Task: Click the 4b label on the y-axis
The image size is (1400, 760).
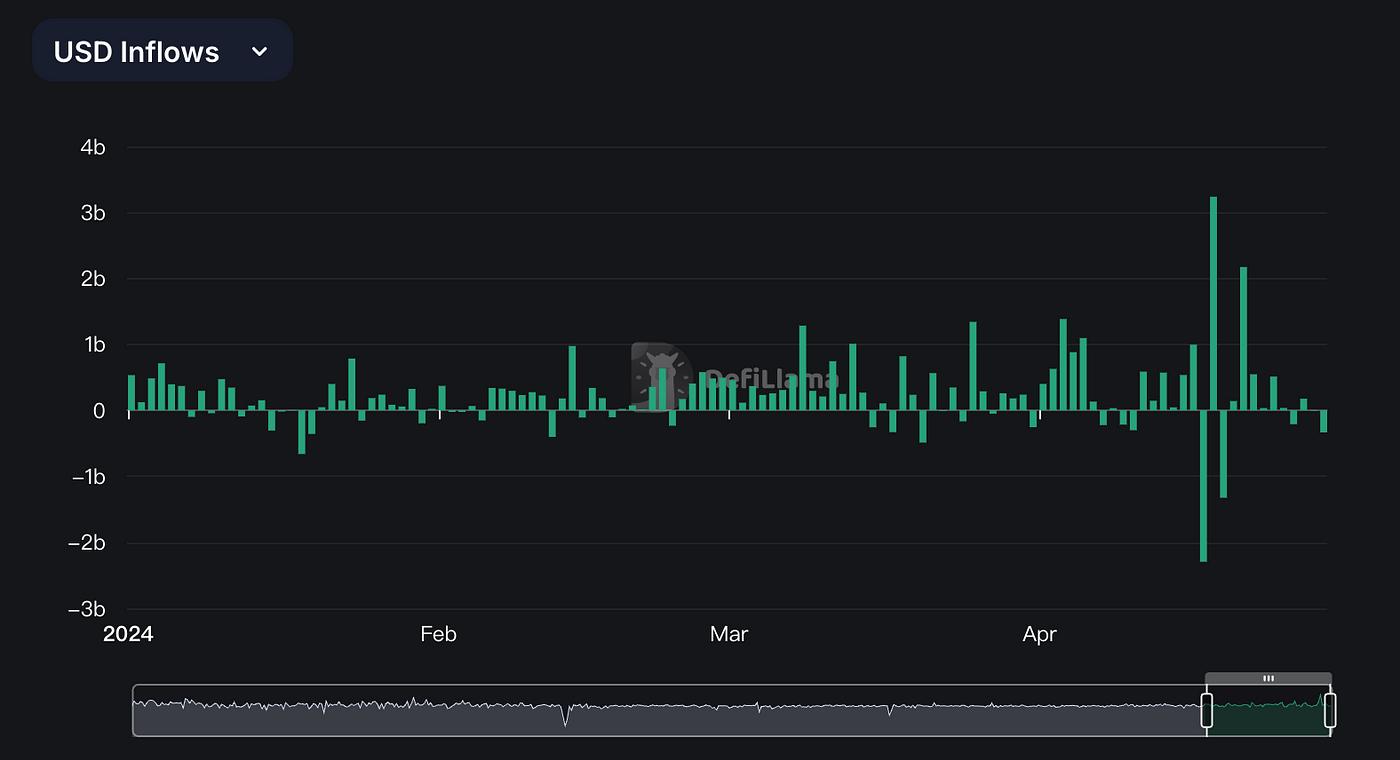Action: coord(92,148)
